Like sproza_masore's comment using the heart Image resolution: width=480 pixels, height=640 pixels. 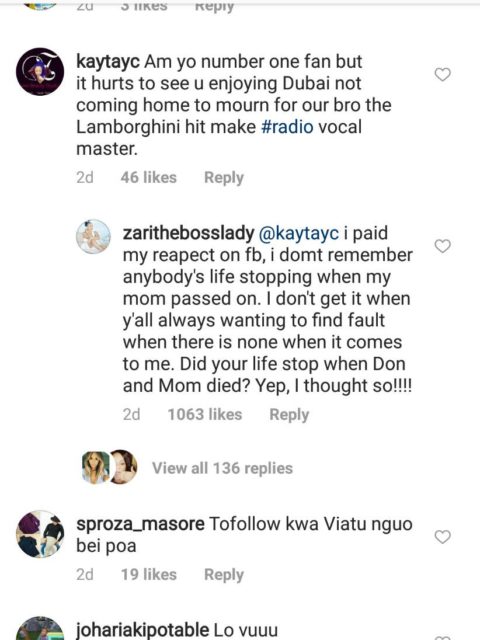point(442,537)
